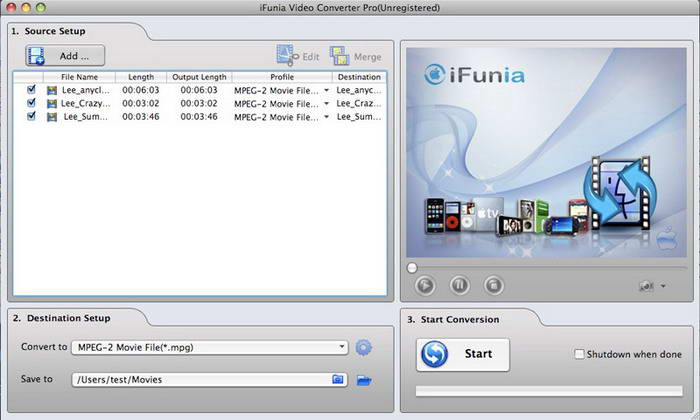Screen dimensions: 700x420
Task: Uncheck the Lee_Sum... file checkbox
Action: click(31, 116)
